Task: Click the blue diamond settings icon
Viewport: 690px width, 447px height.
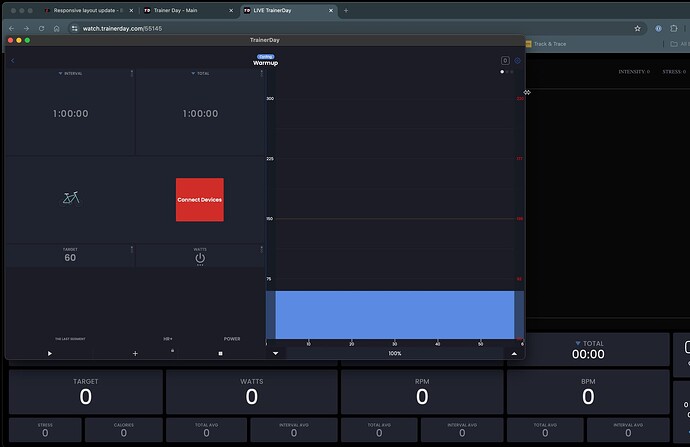Action: 518,61
